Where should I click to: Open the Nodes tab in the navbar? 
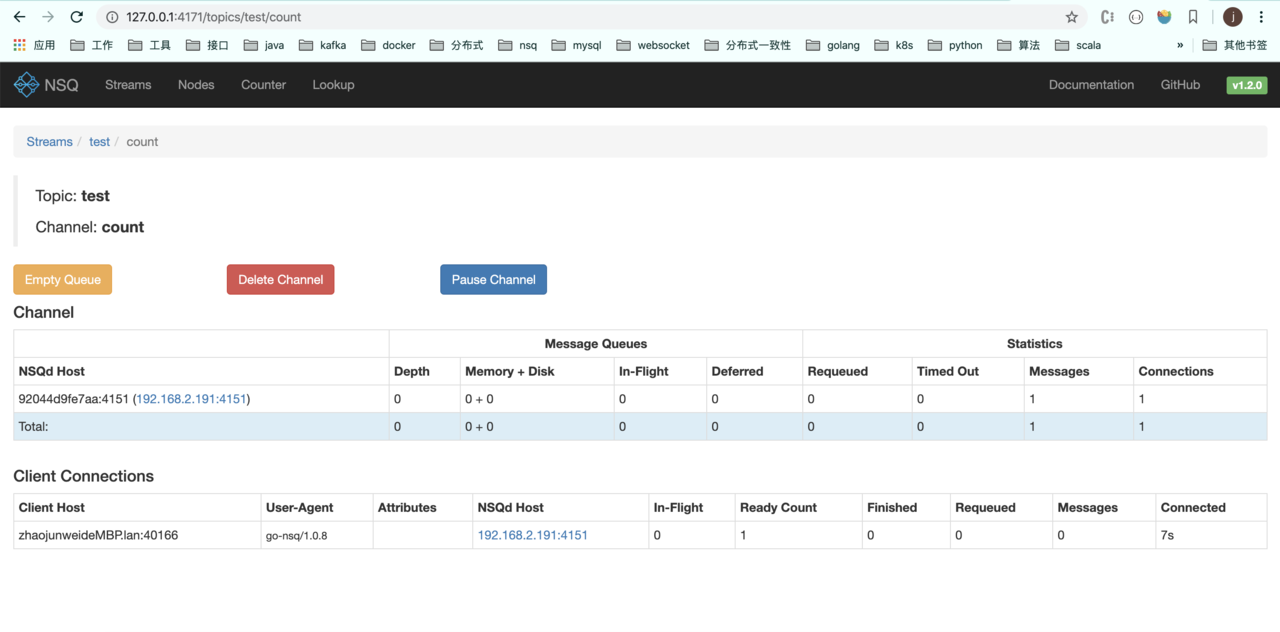[x=196, y=85]
